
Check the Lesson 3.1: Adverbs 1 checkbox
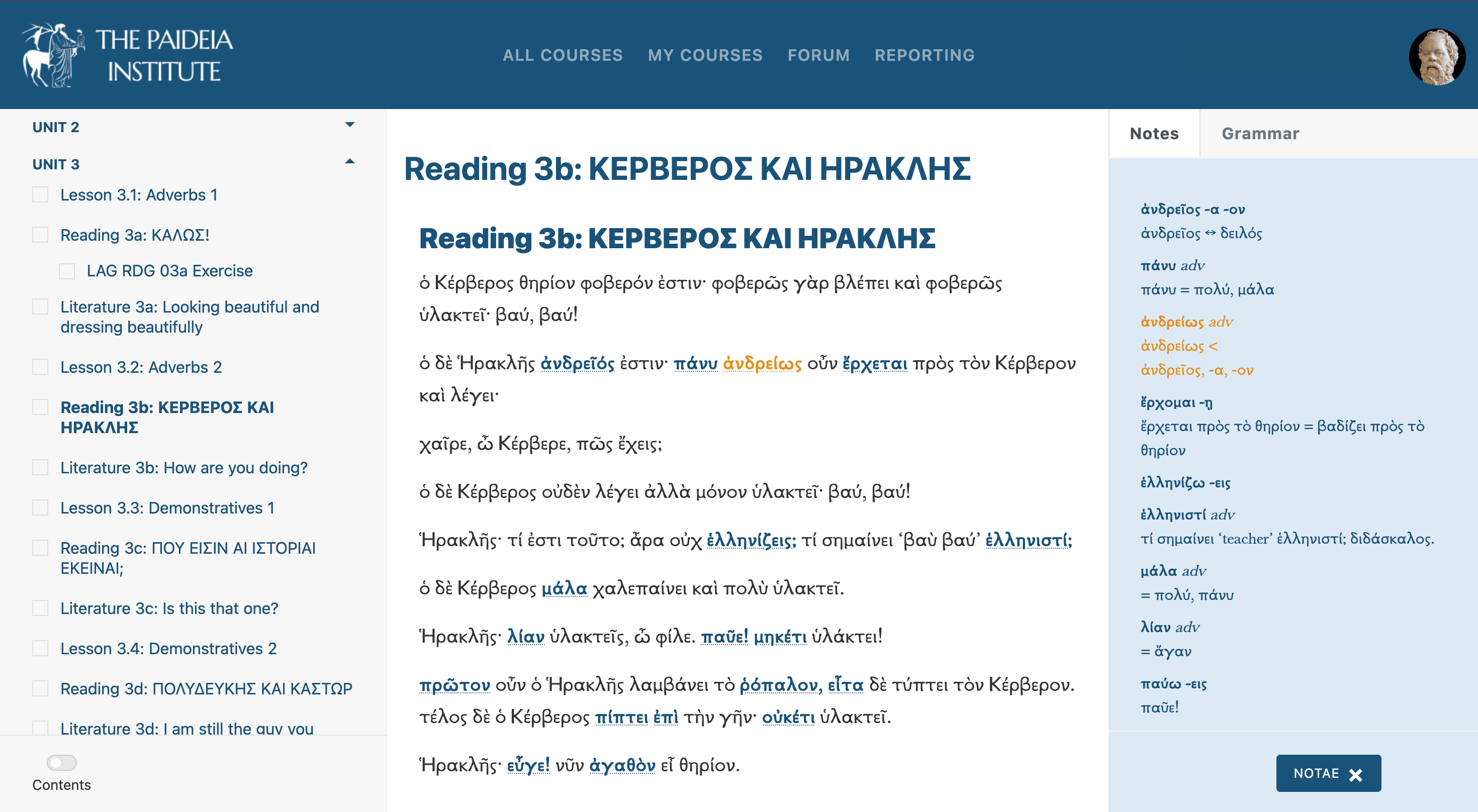coord(40,194)
